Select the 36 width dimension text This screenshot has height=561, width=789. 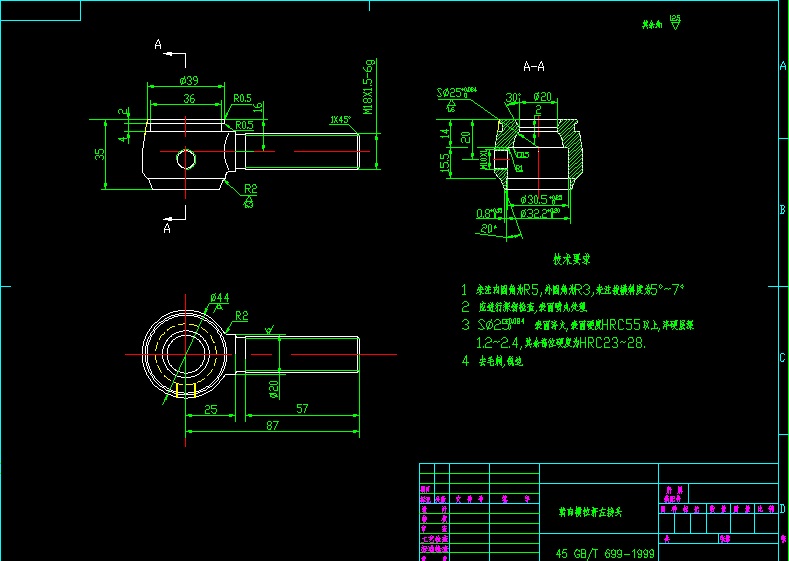pos(189,99)
